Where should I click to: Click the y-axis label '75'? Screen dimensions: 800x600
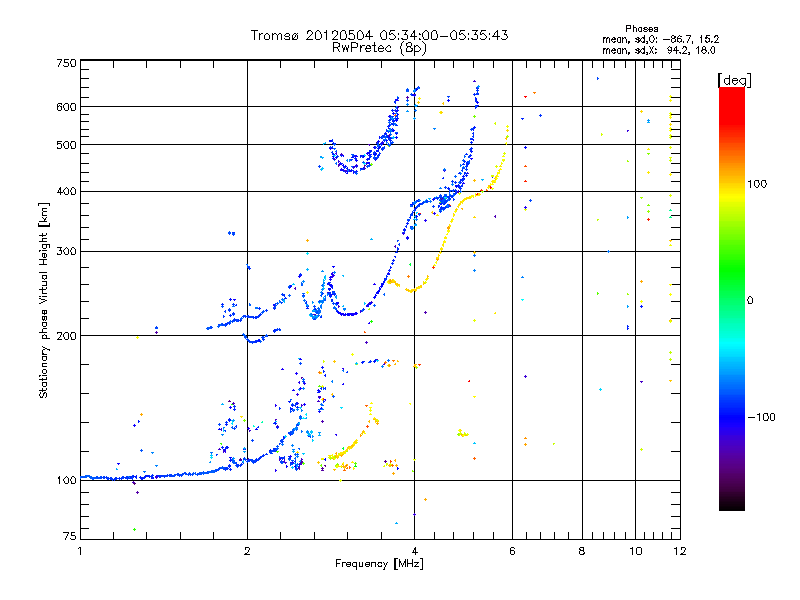click(x=70, y=536)
